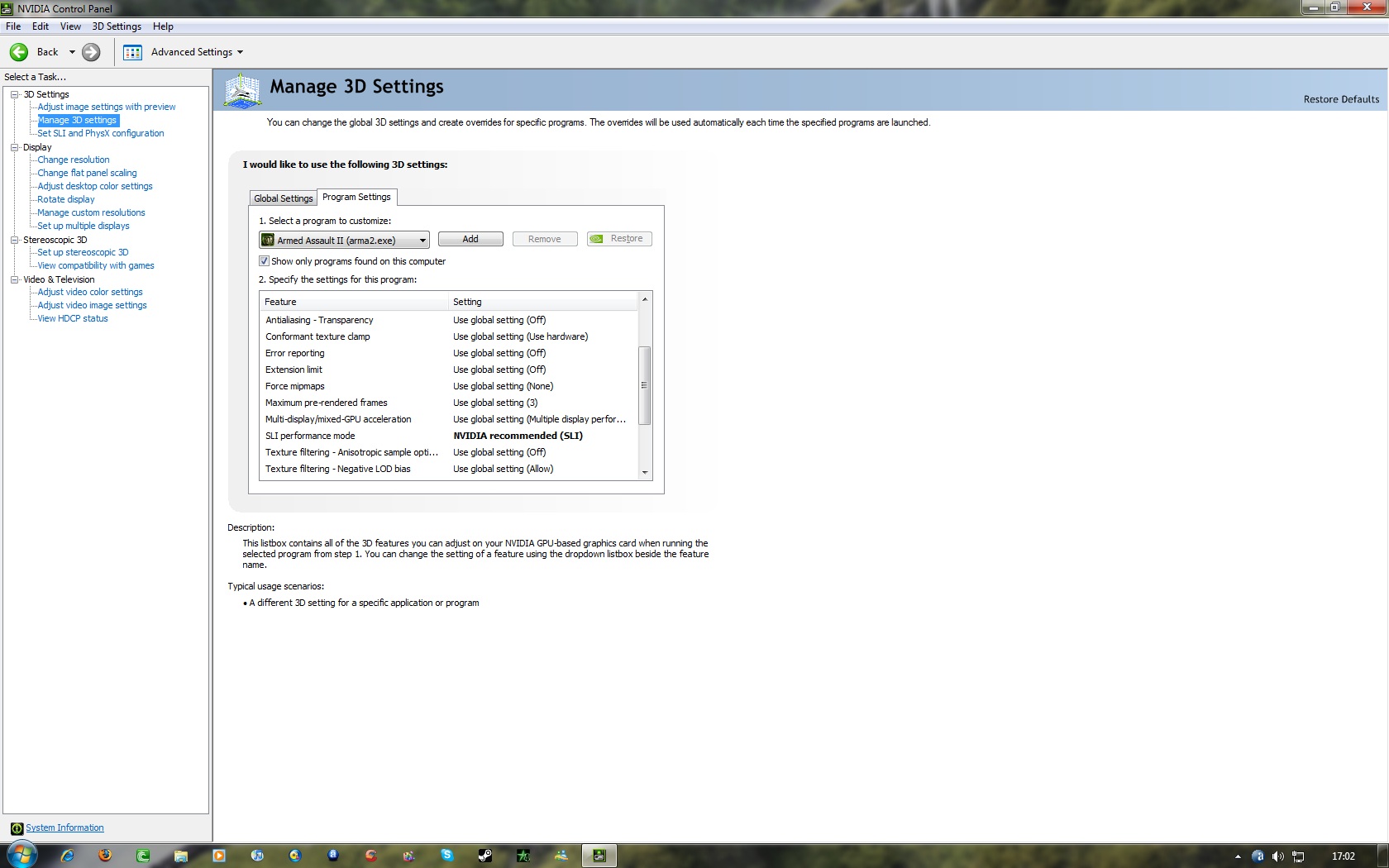
Task: Click settings list scrollbar thumb
Action: [644, 385]
